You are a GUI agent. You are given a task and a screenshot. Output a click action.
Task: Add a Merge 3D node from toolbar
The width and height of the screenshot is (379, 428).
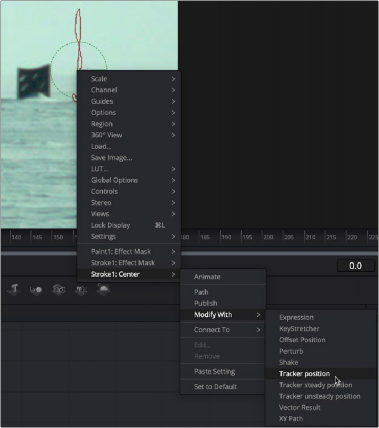[x=36, y=290]
